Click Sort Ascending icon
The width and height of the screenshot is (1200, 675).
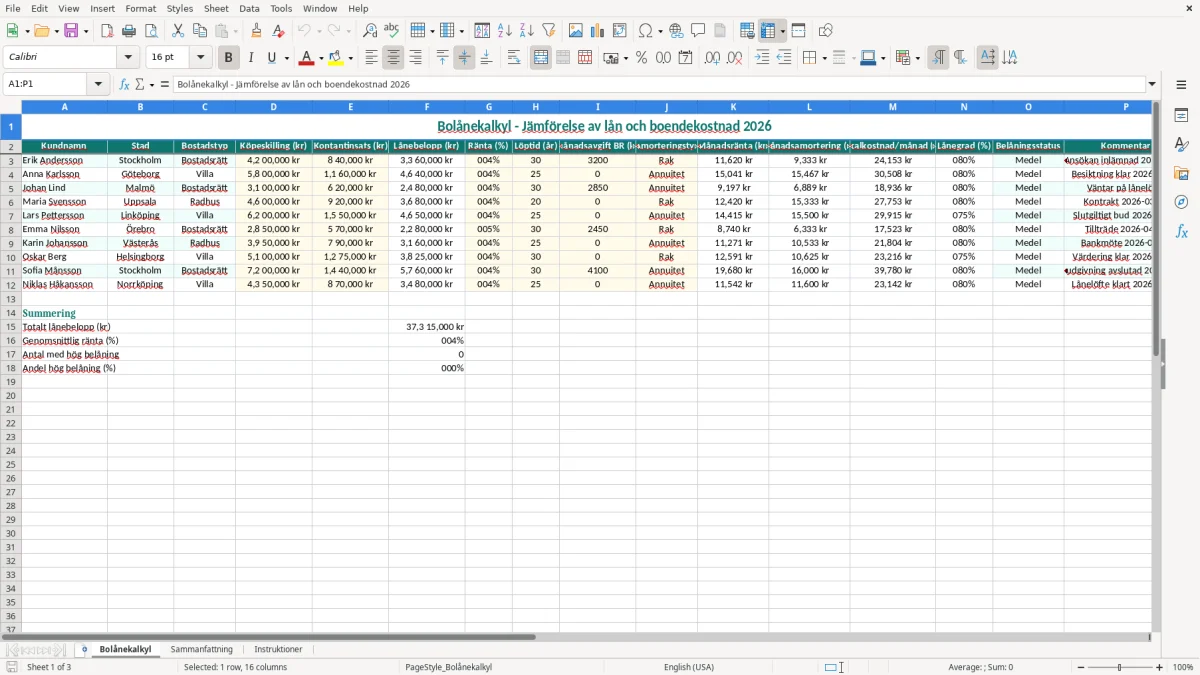[x=505, y=31]
